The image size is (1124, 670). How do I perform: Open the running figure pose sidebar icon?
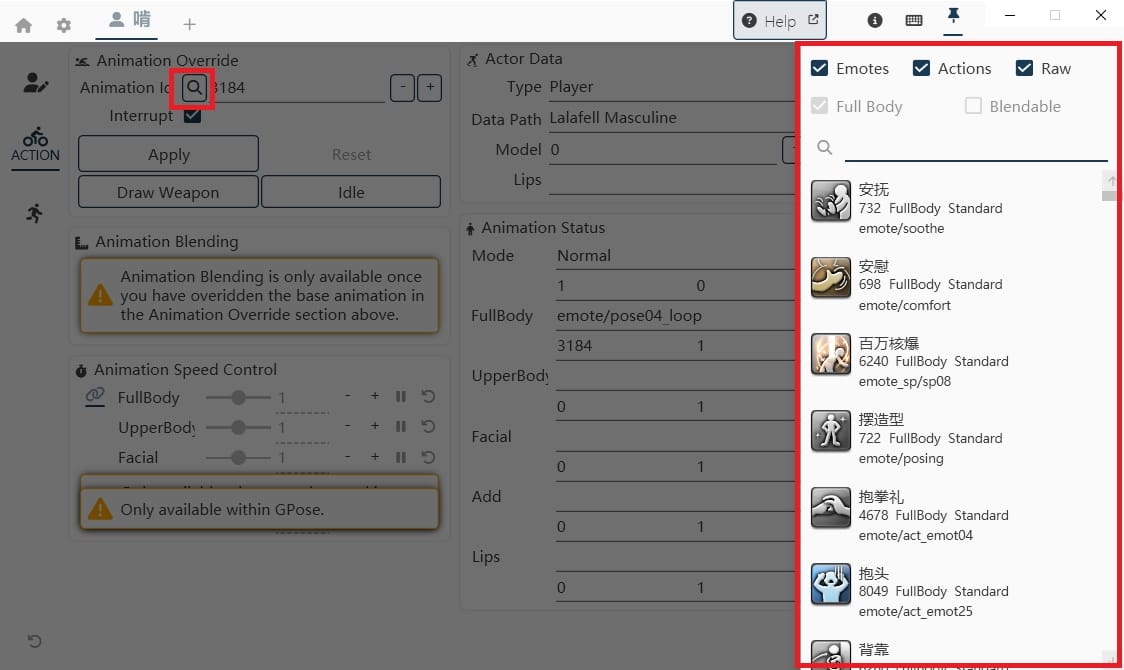point(34,213)
